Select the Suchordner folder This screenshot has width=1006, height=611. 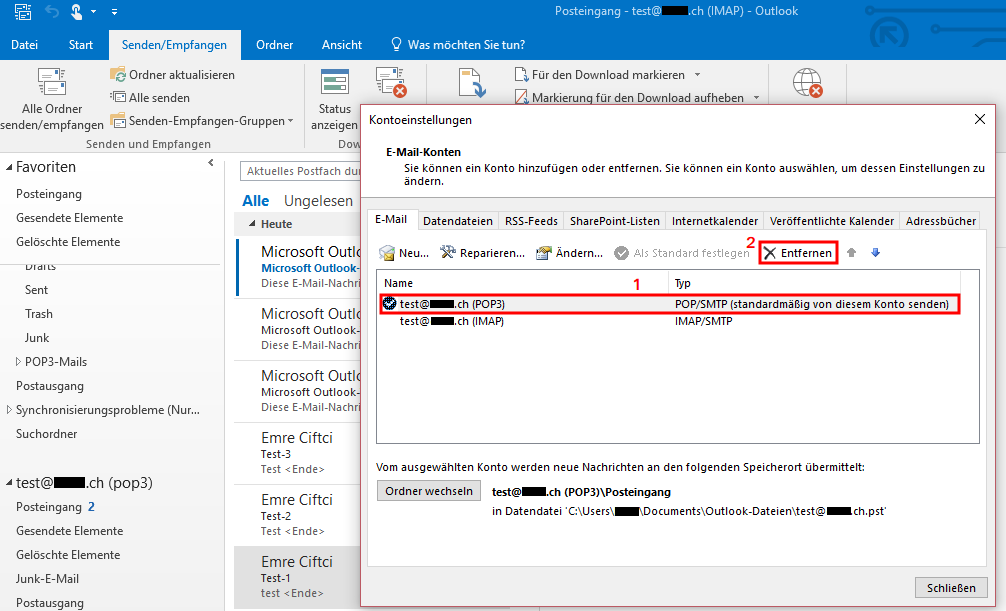pos(46,434)
